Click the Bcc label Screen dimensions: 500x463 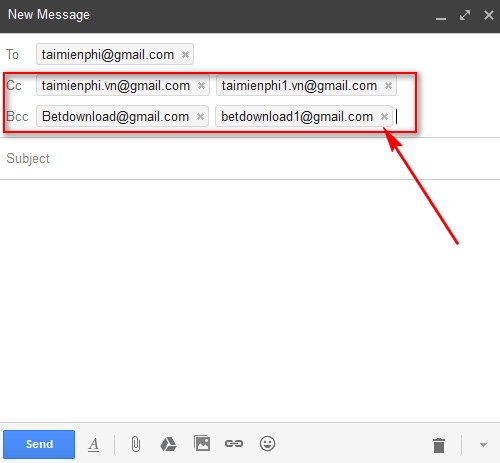tap(17, 116)
